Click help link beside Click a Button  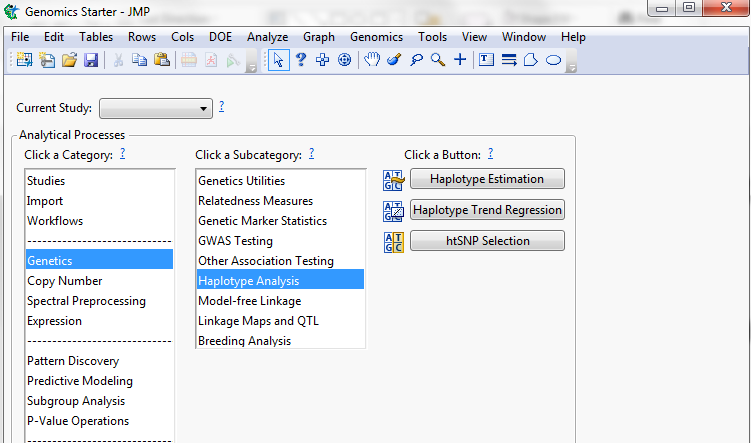(x=490, y=153)
